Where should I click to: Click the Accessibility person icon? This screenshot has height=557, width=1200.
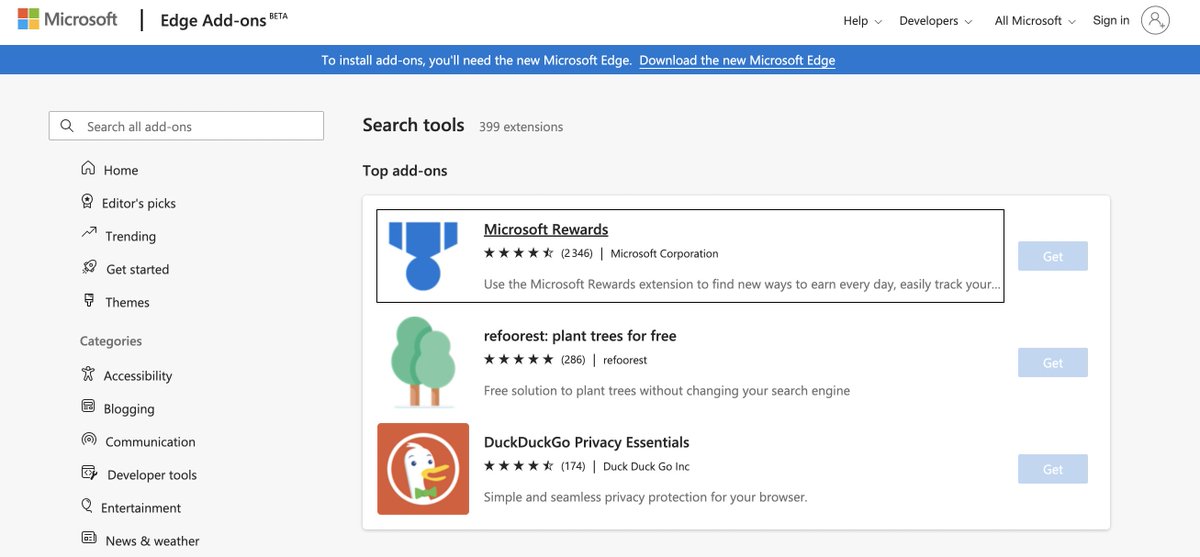(x=88, y=374)
